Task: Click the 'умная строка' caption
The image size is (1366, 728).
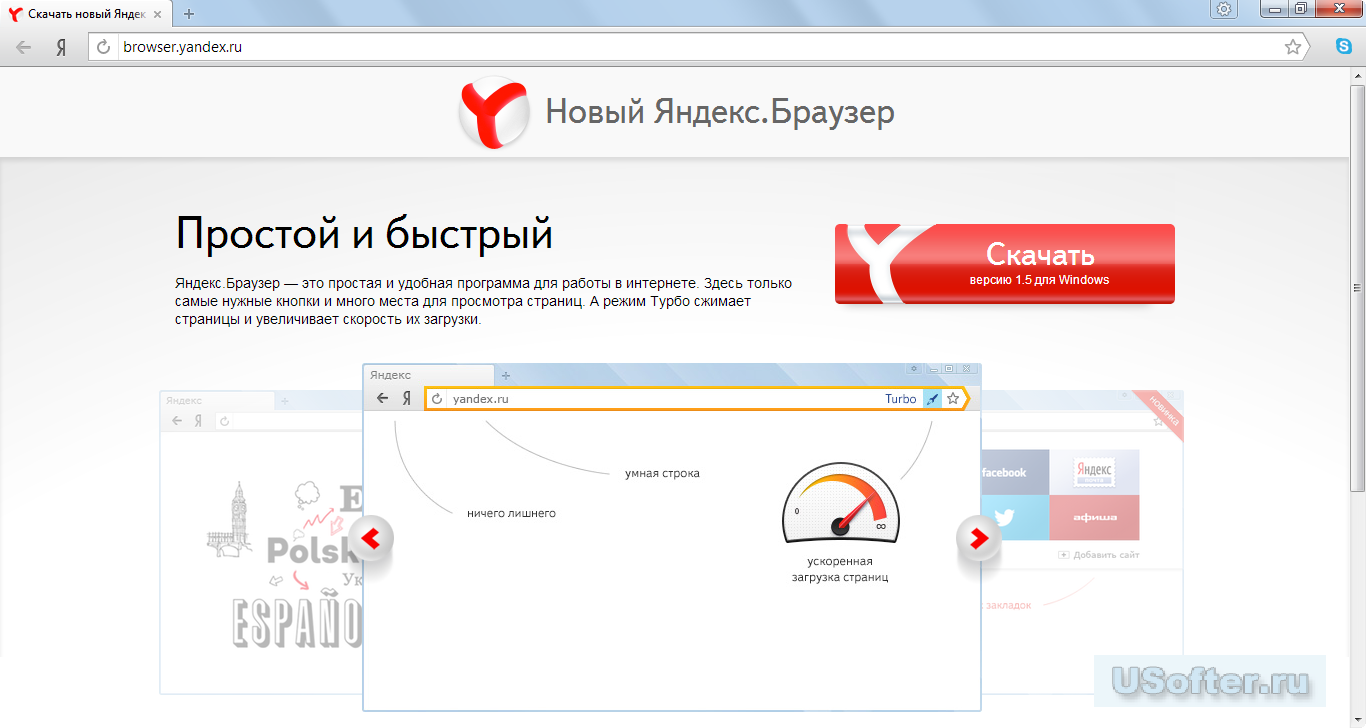Action: coord(662,473)
